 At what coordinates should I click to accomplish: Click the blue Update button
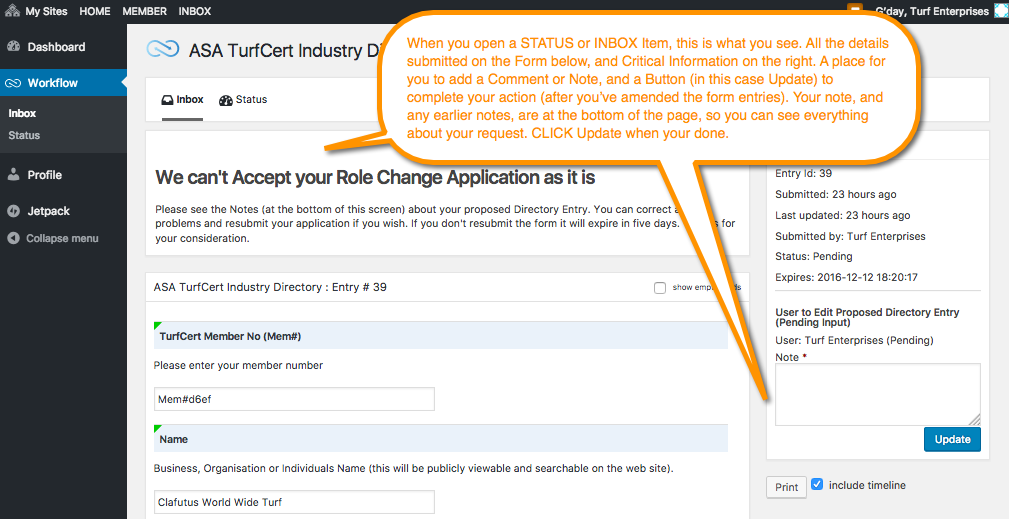tap(952, 439)
